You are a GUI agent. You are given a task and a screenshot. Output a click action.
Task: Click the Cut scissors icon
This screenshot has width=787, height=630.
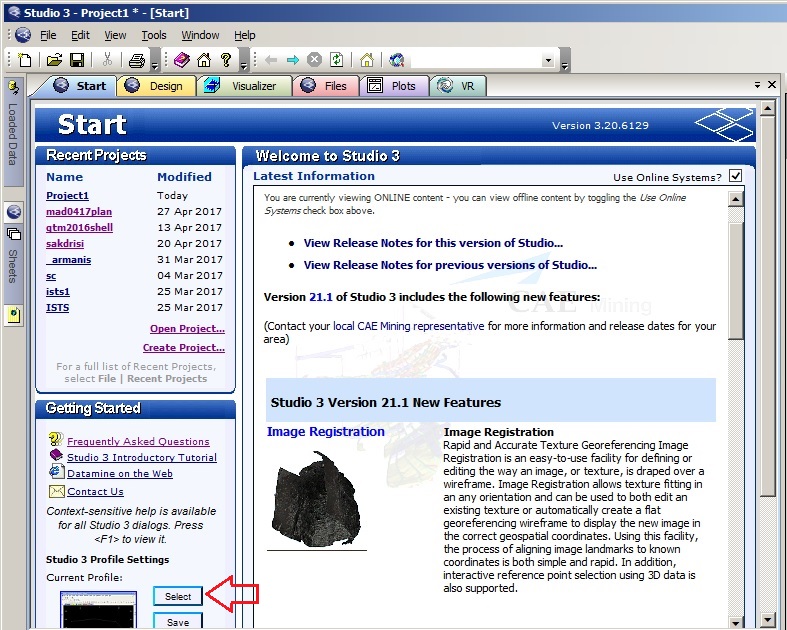pyautogui.click(x=107, y=60)
